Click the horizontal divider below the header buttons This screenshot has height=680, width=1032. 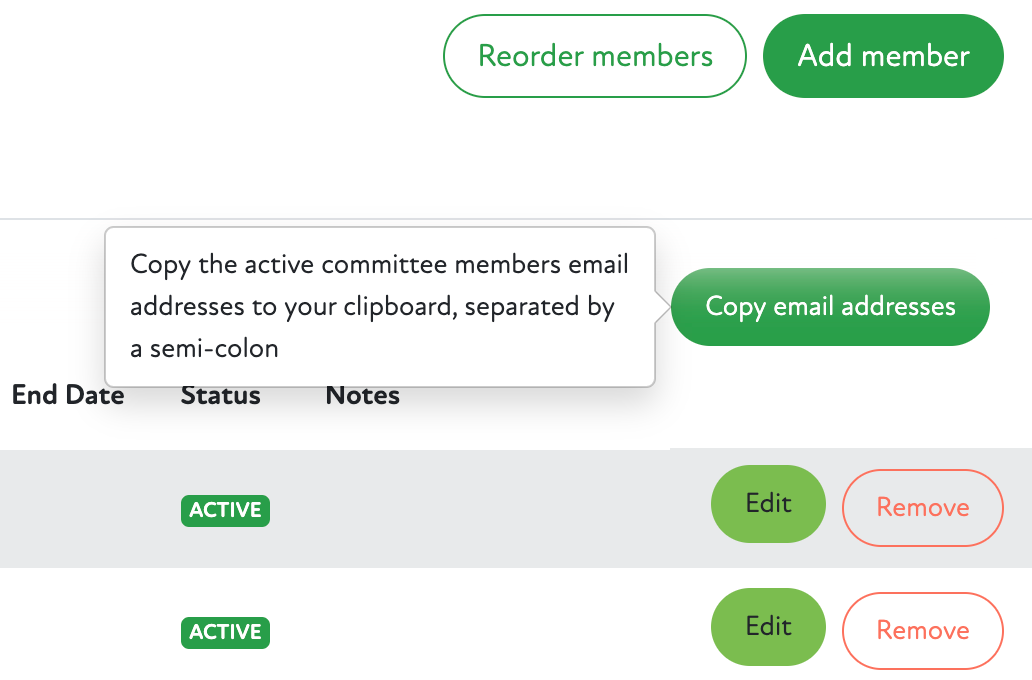tap(516, 218)
